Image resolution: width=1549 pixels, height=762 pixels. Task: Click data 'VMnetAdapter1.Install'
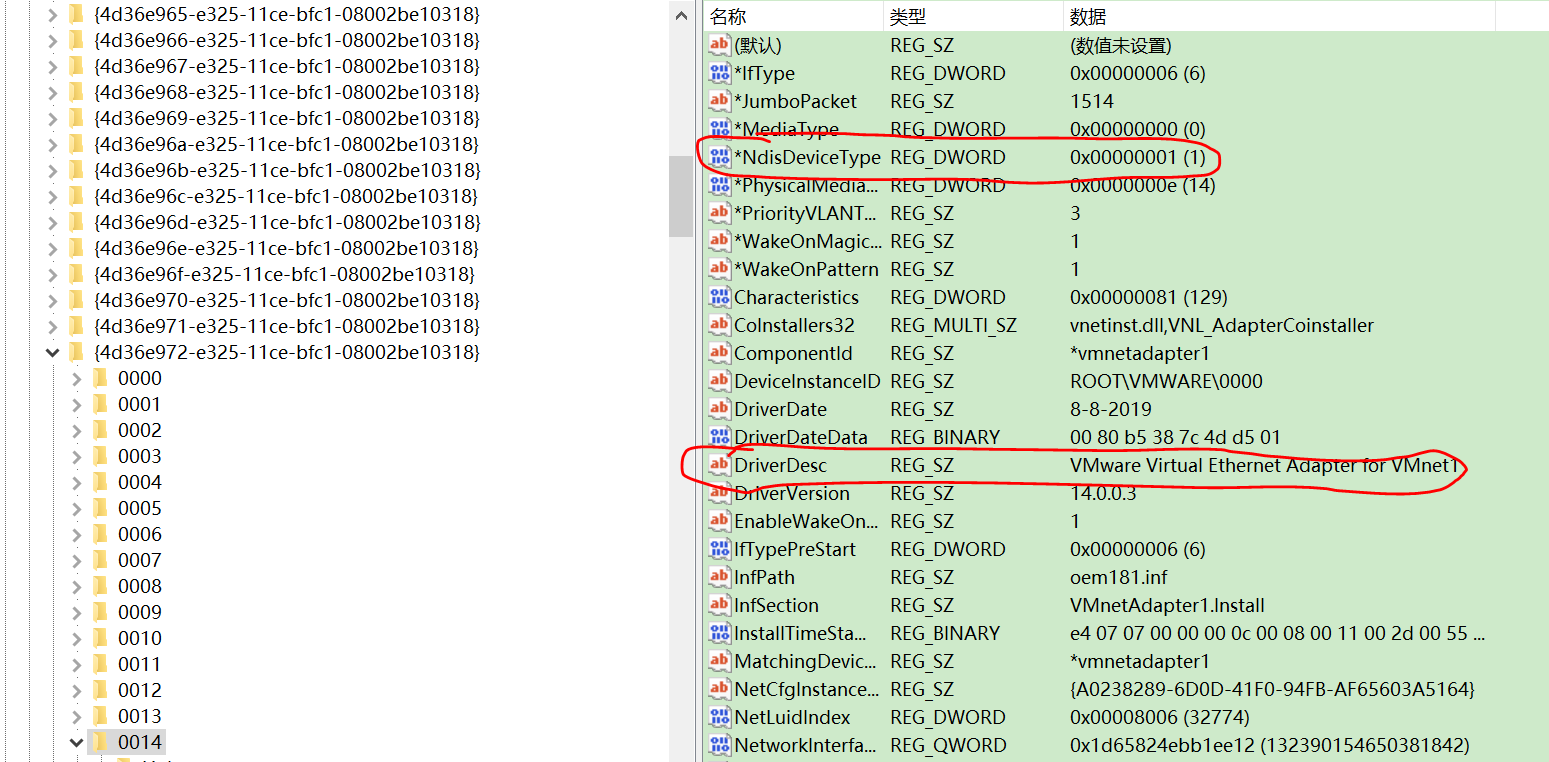point(1167,605)
